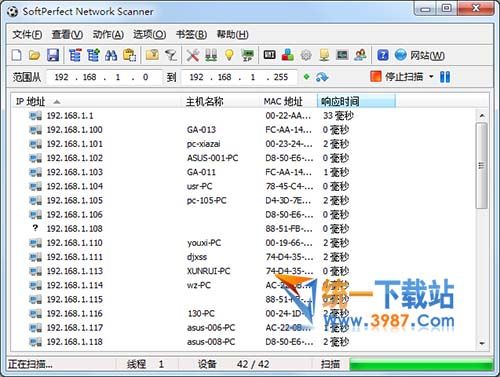Click the green scan progress bar

pos(421,364)
